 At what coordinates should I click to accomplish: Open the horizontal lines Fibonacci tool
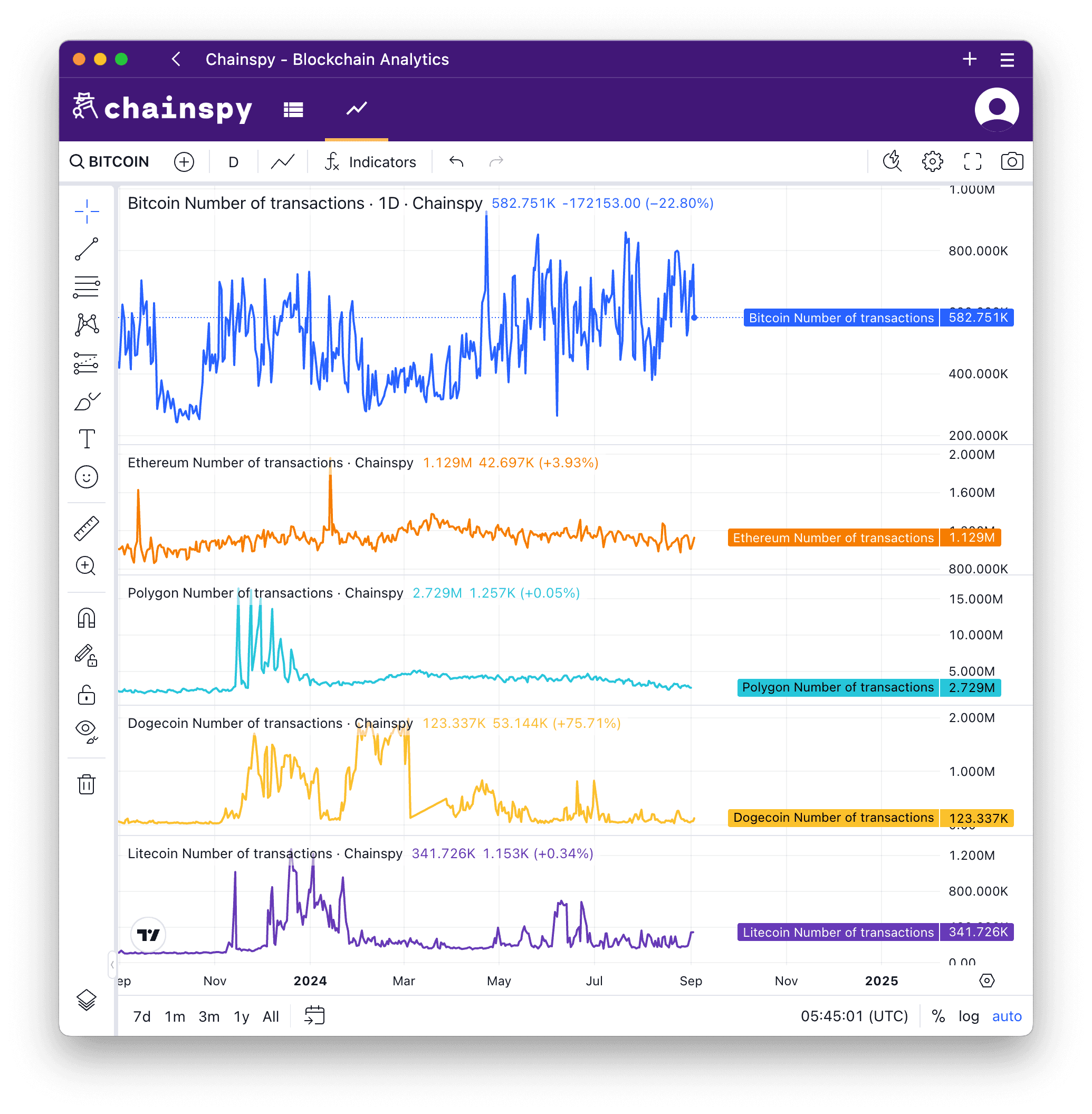point(87,287)
